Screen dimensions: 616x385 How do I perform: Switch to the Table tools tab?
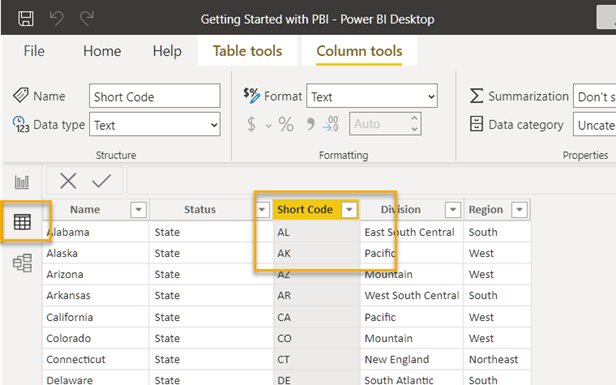tap(248, 51)
